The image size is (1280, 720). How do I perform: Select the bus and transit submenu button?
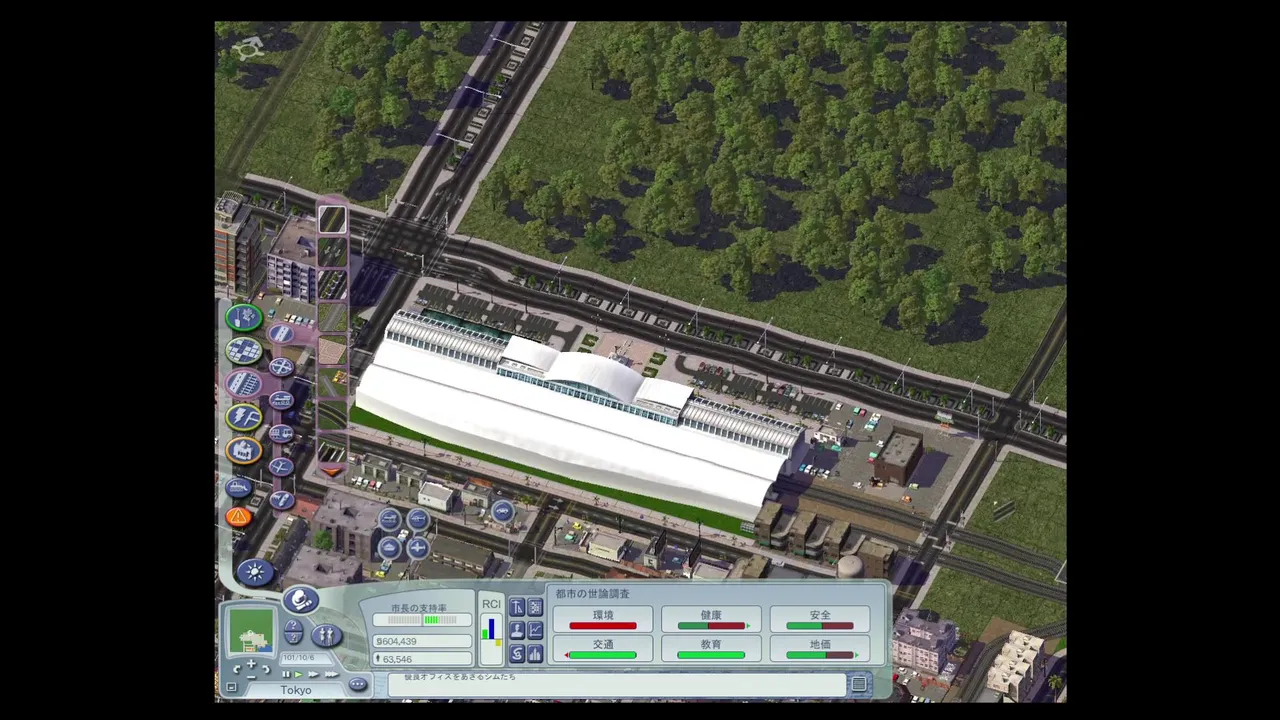point(281,434)
